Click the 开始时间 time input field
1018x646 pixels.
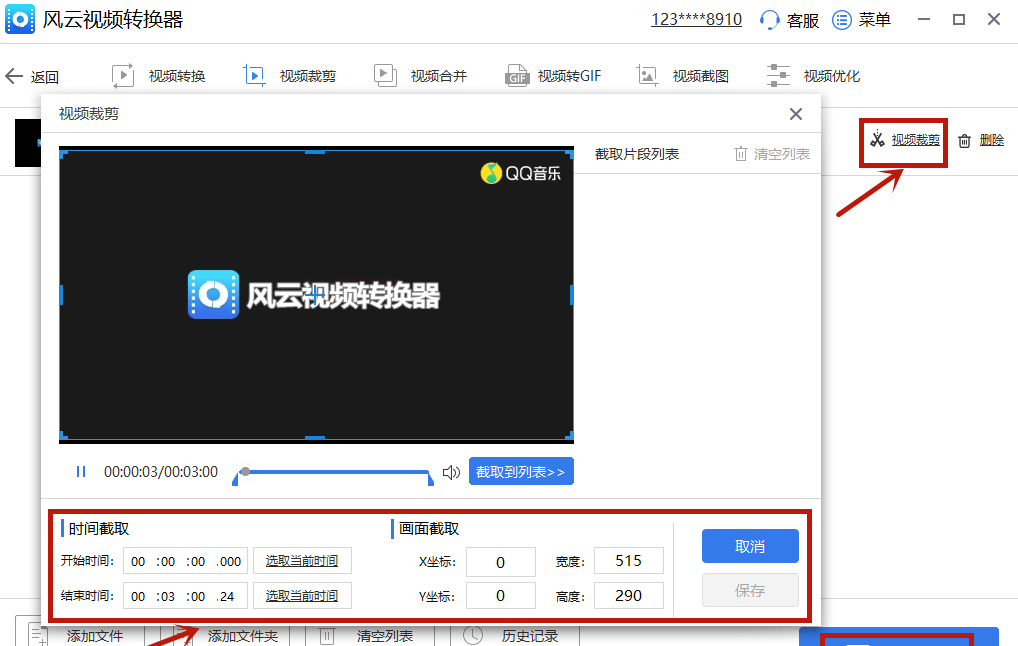186,561
